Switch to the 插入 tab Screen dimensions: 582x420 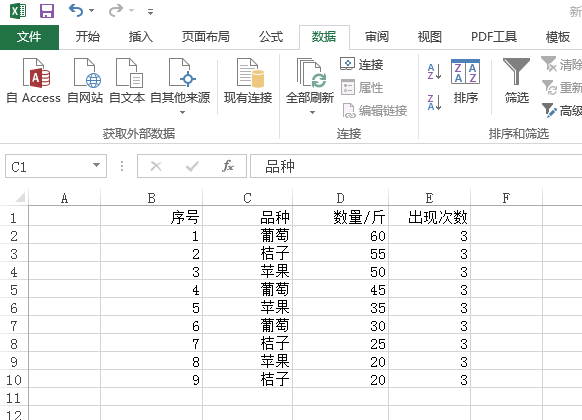[141, 37]
